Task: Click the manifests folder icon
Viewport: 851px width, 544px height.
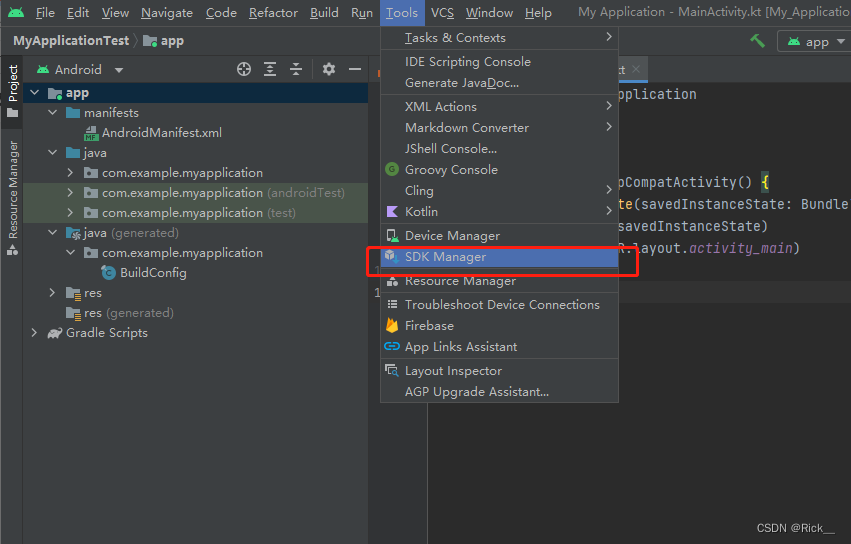Action: click(x=73, y=113)
